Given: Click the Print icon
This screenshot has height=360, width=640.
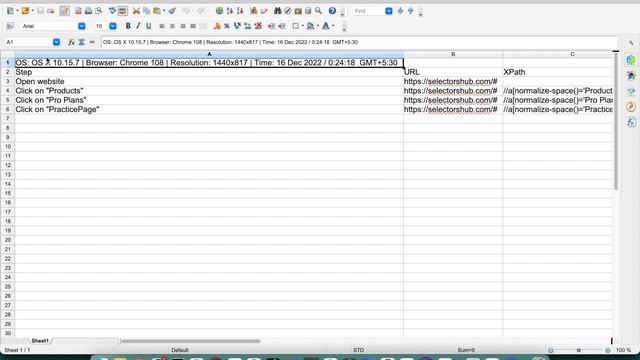Looking at the screenshot, I should click(x=88, y=11).
